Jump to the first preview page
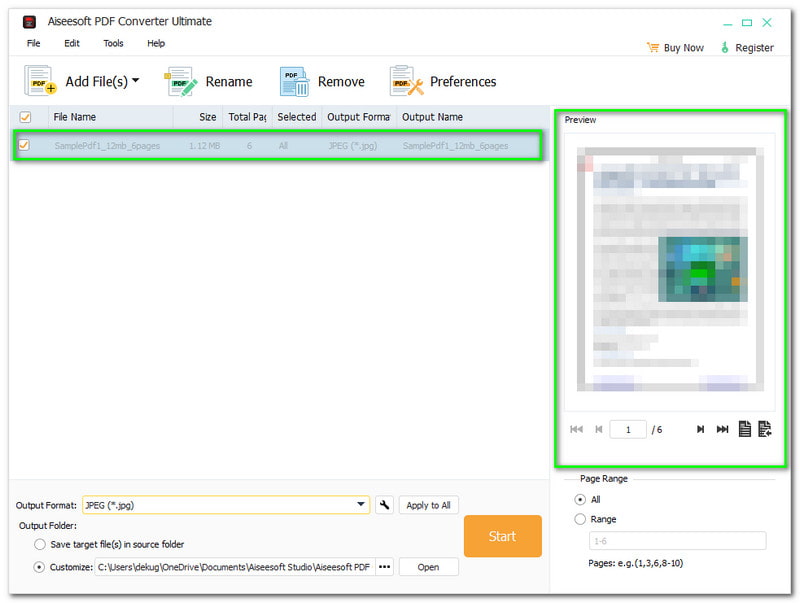The height and width of the screenshot is (603, 800). click(576, 429)
